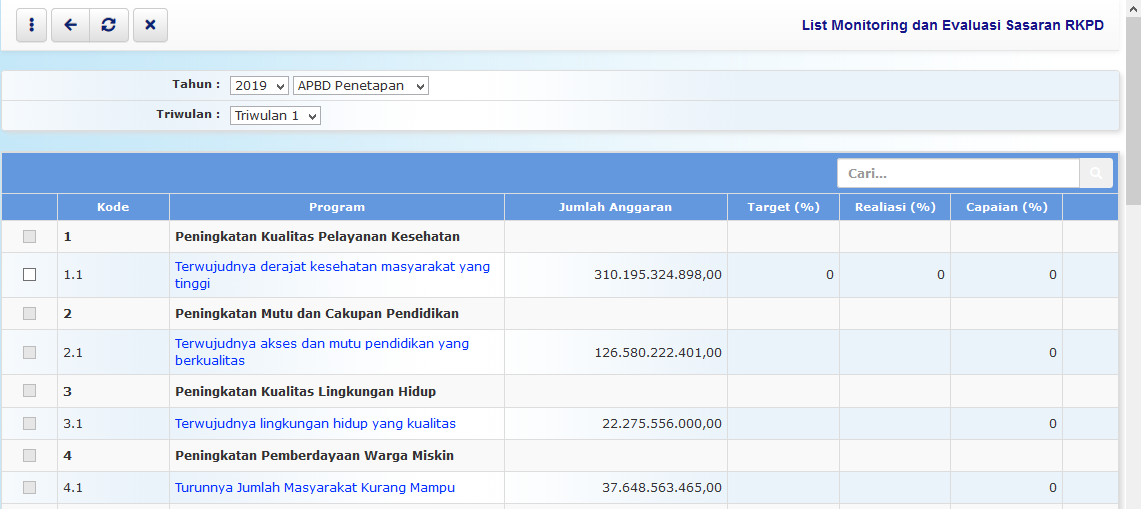
Task: Click the vertical page scrollbar
Action: pyautogui.click(x=1133, y=300)
